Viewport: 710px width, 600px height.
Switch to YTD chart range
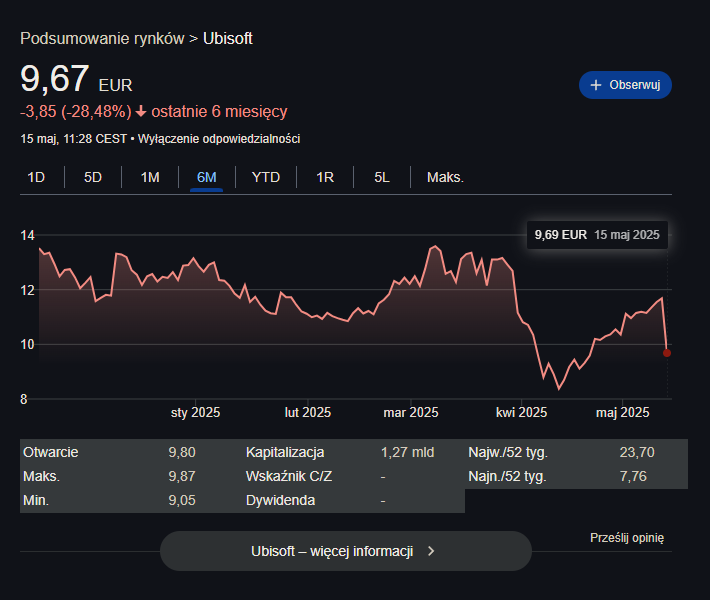click(x=266, y=177)
